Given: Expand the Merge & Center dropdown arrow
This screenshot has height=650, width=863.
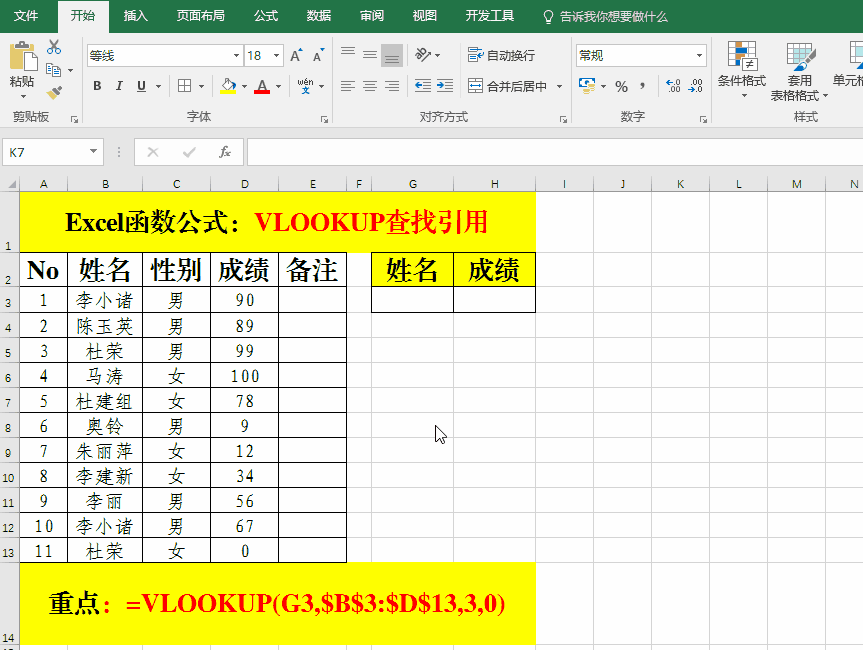Looking at the screenshot, I should 559,86.
